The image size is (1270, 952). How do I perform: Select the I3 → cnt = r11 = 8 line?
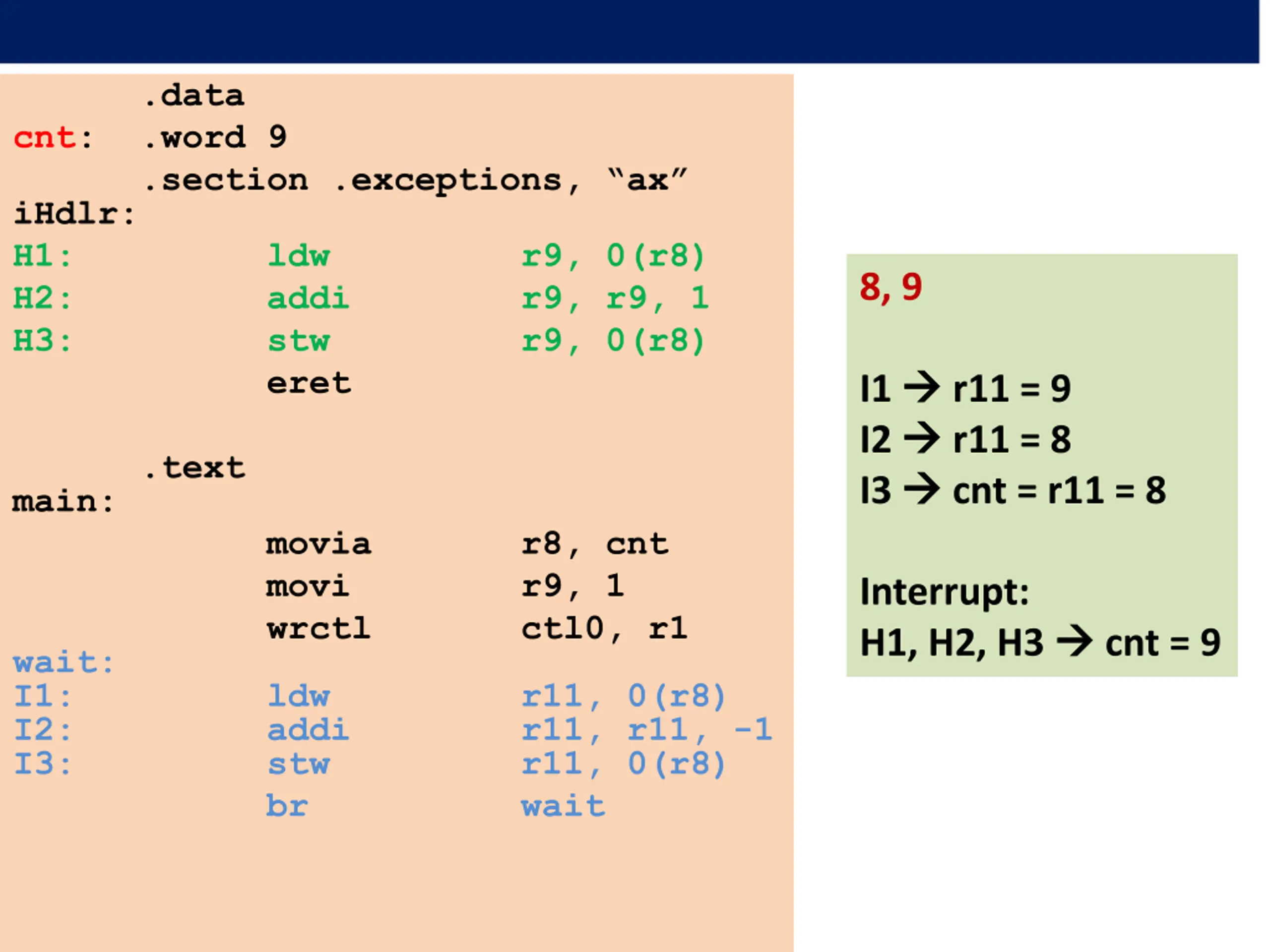point(1014,490)
